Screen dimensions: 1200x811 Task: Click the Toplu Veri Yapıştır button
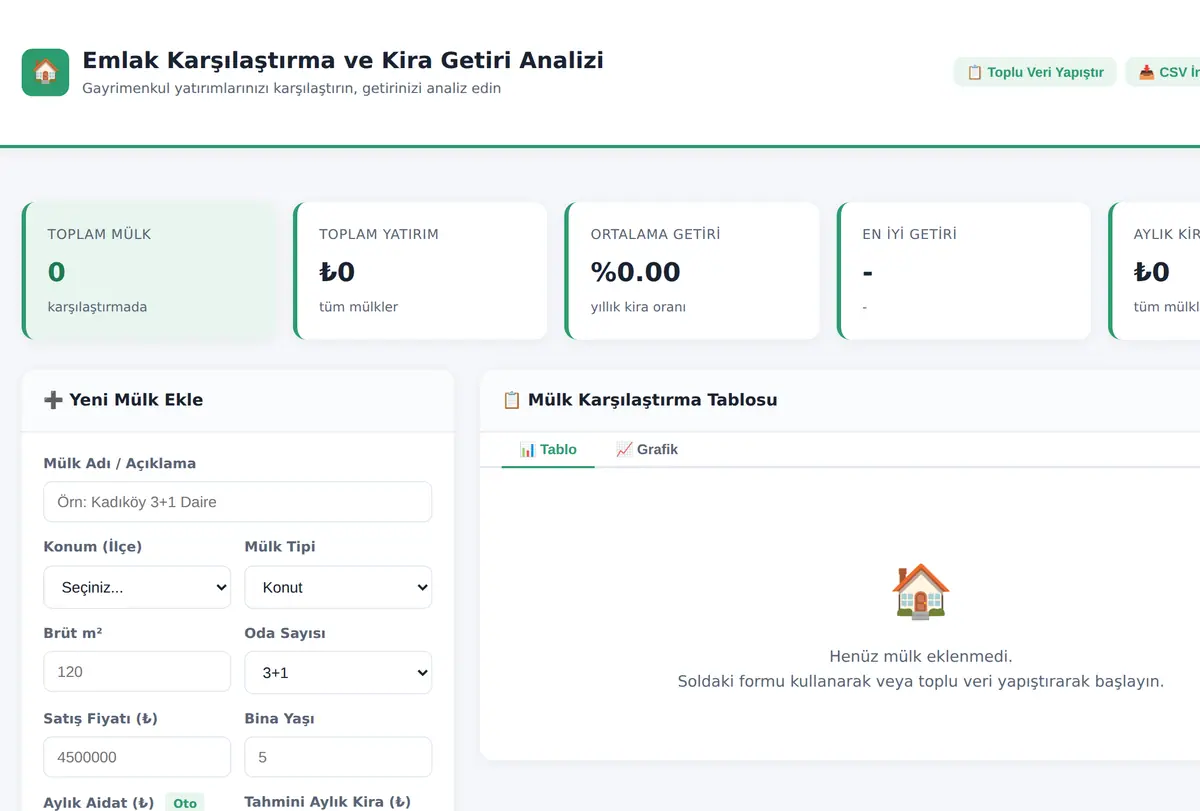click(1035, 72)
